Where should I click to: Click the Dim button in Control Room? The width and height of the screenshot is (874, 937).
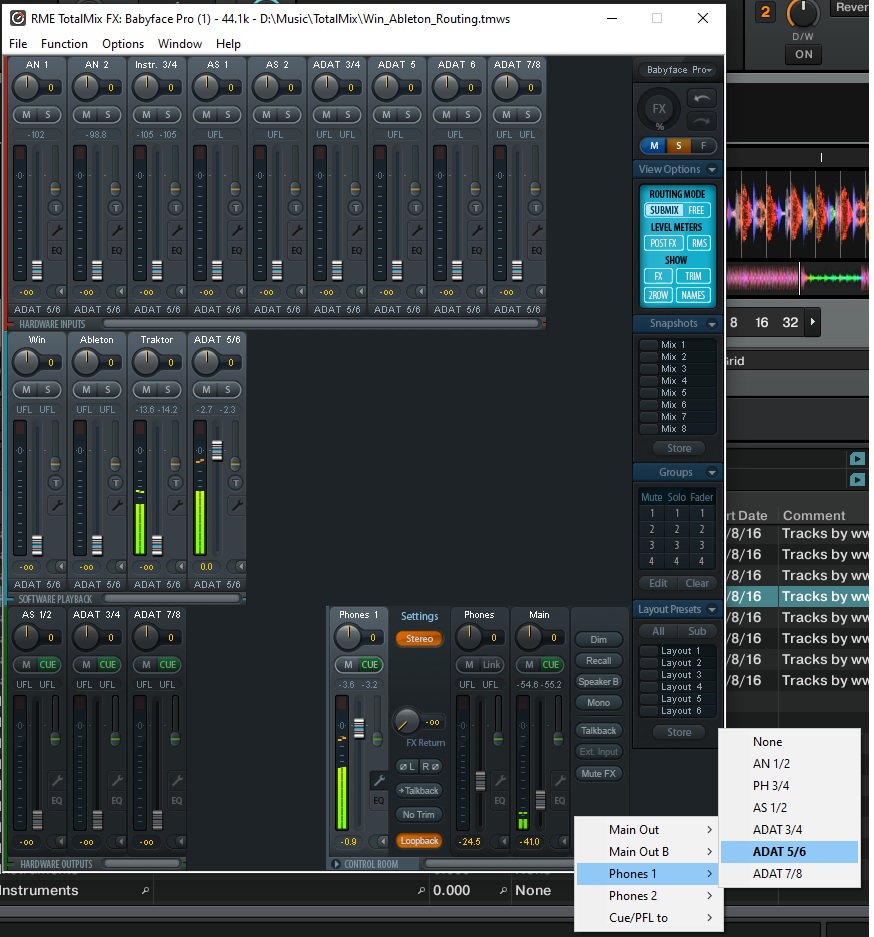click(599, 639)
